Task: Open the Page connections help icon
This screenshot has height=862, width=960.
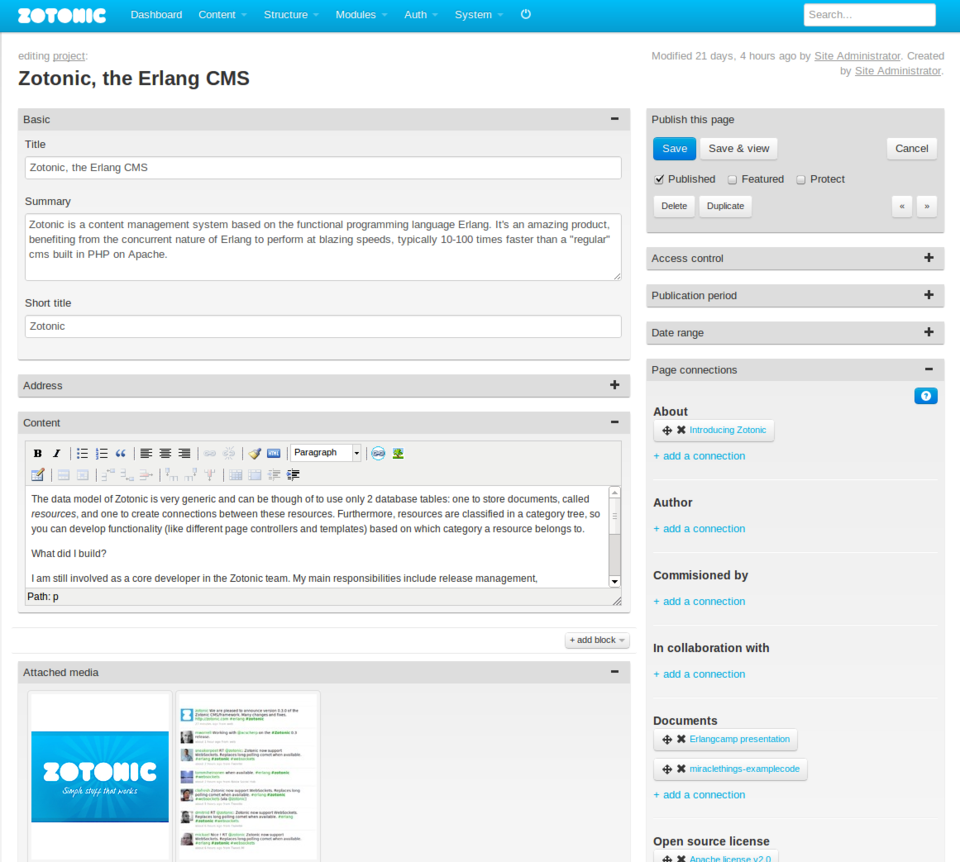Action: click(x=926, y=396)
